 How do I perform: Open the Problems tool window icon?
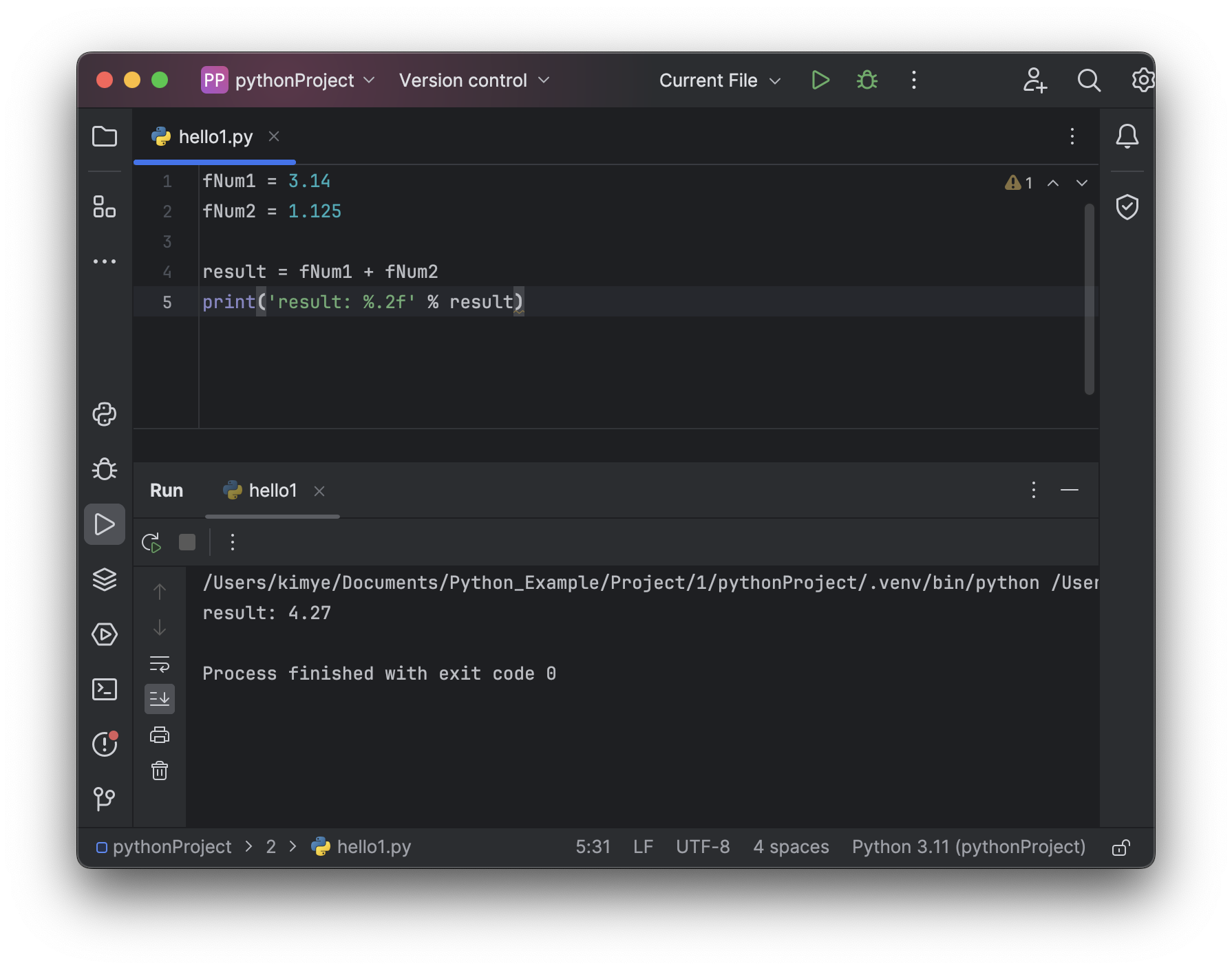(x=105, y=744)
